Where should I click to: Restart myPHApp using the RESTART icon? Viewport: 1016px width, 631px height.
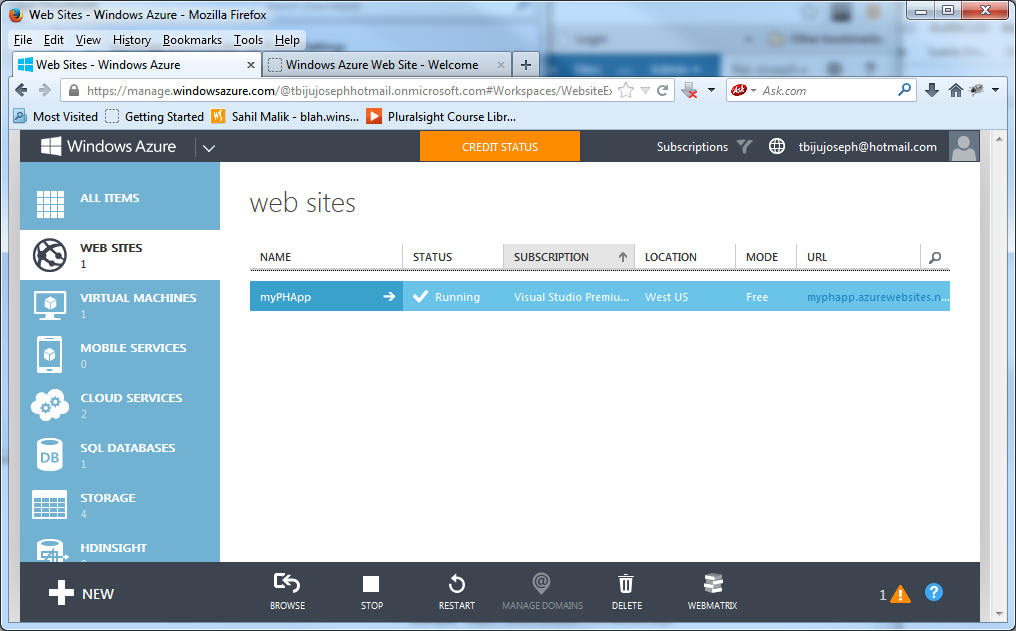click(x=456, y=583)
